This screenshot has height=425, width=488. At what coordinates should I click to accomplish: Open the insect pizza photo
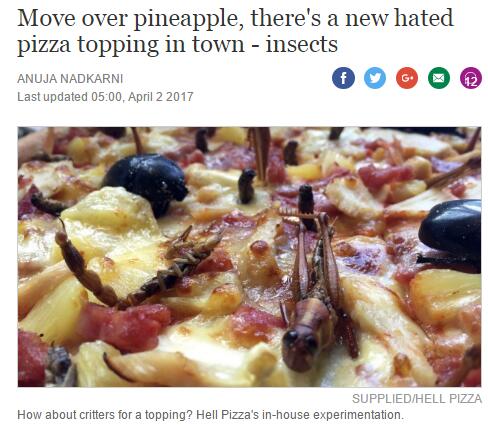(249, 257)
